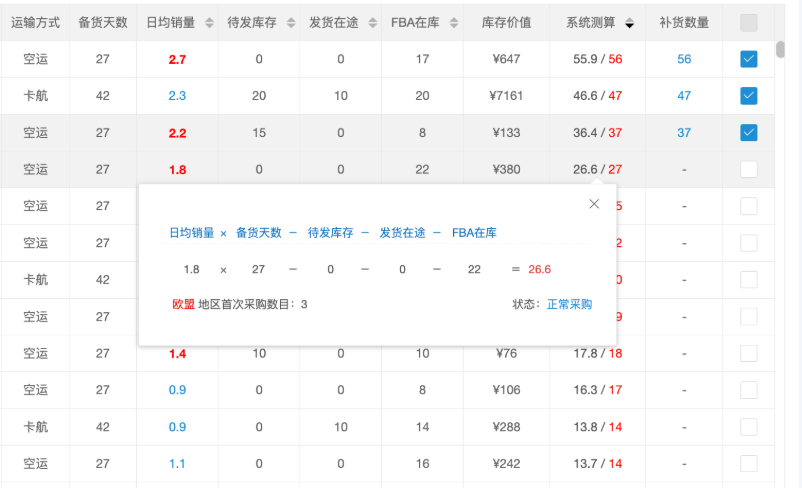The width and height of the screenshot is (802, 488).
Task: Uncheck the 卡航 row with 补货数量 47
Action: click(x=749, y=96)
